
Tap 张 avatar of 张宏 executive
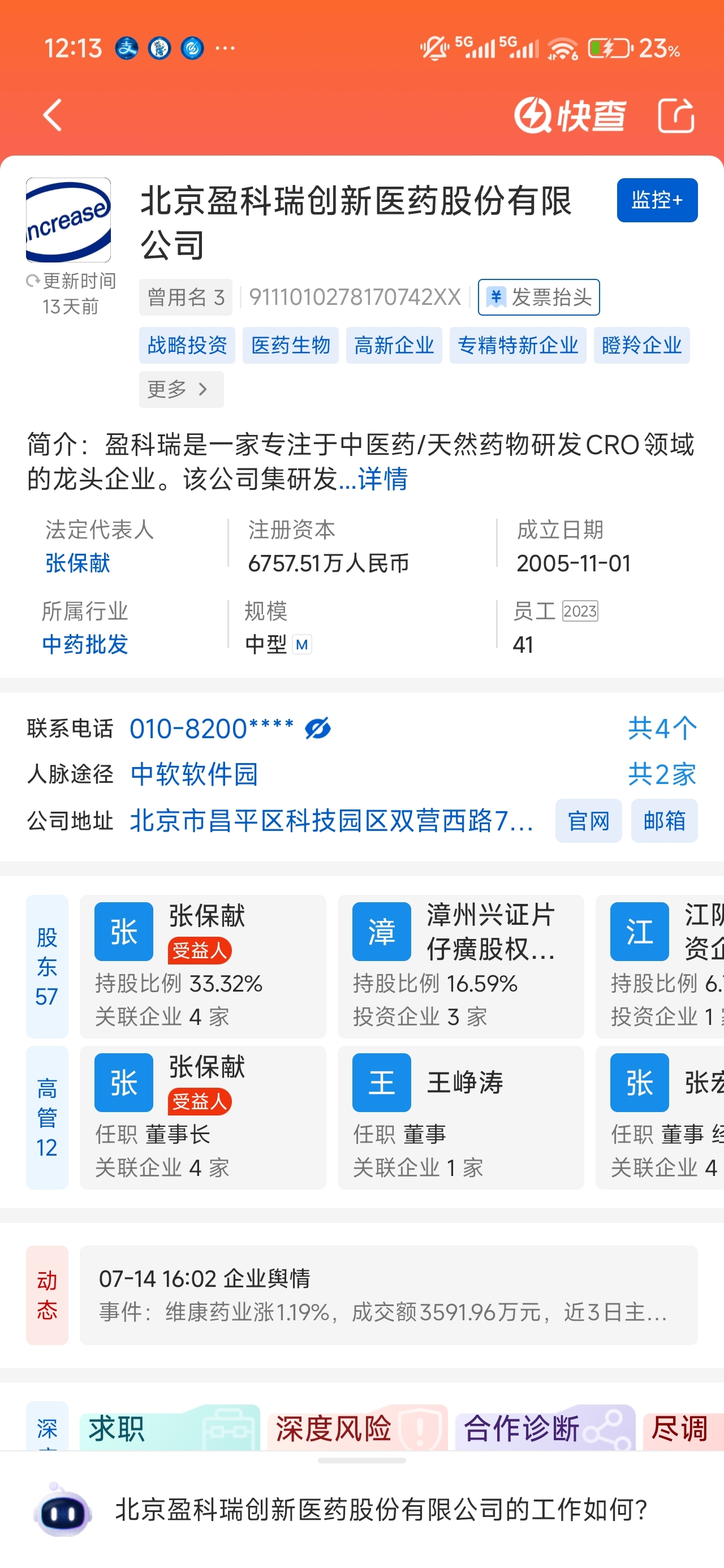[640, 1082]
